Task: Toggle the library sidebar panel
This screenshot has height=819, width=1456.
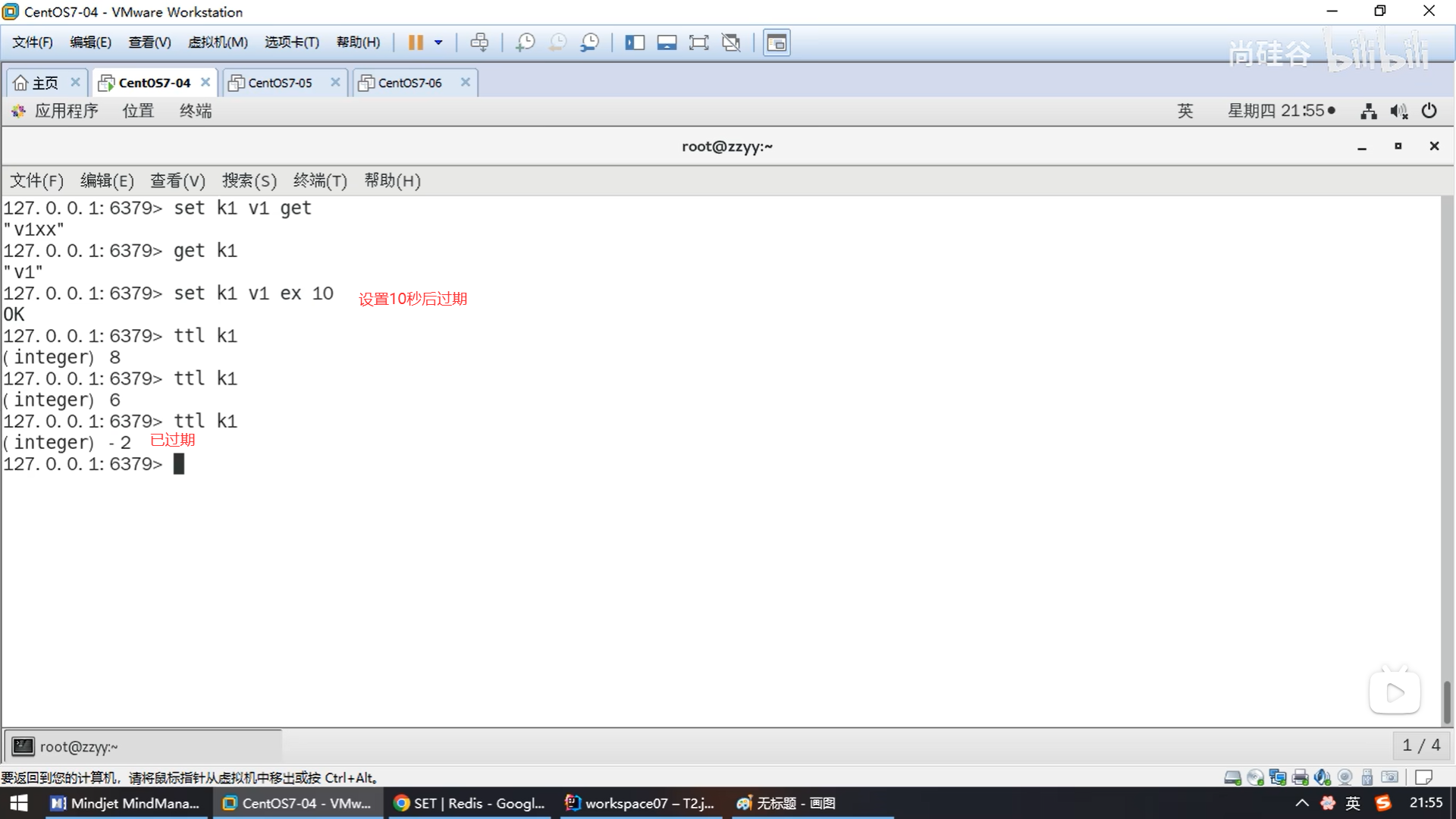Action: pos(634,42)
